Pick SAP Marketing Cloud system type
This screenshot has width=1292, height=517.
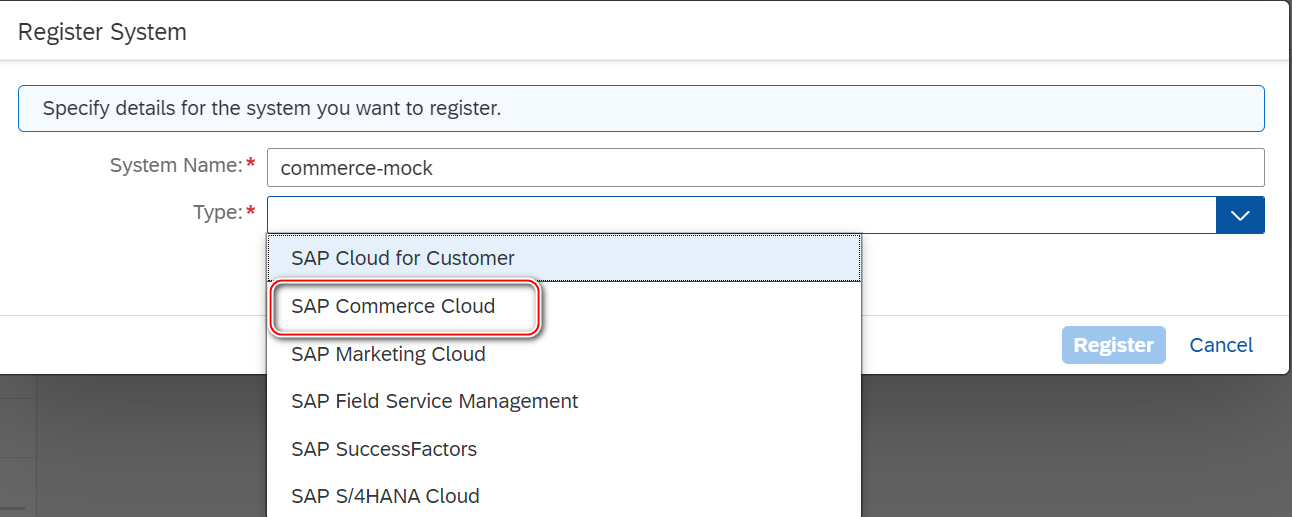pos(388,354)
